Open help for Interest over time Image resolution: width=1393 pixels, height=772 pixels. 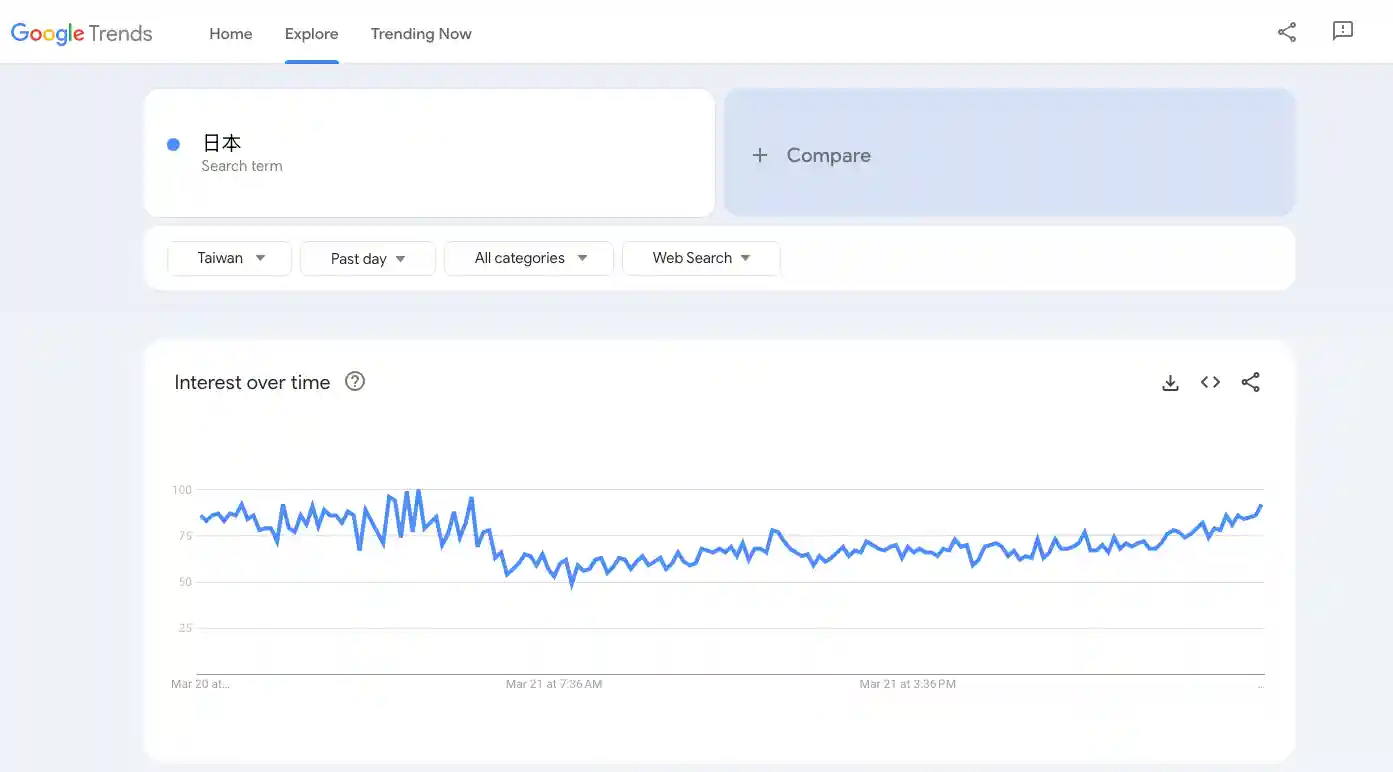point(354,381)
